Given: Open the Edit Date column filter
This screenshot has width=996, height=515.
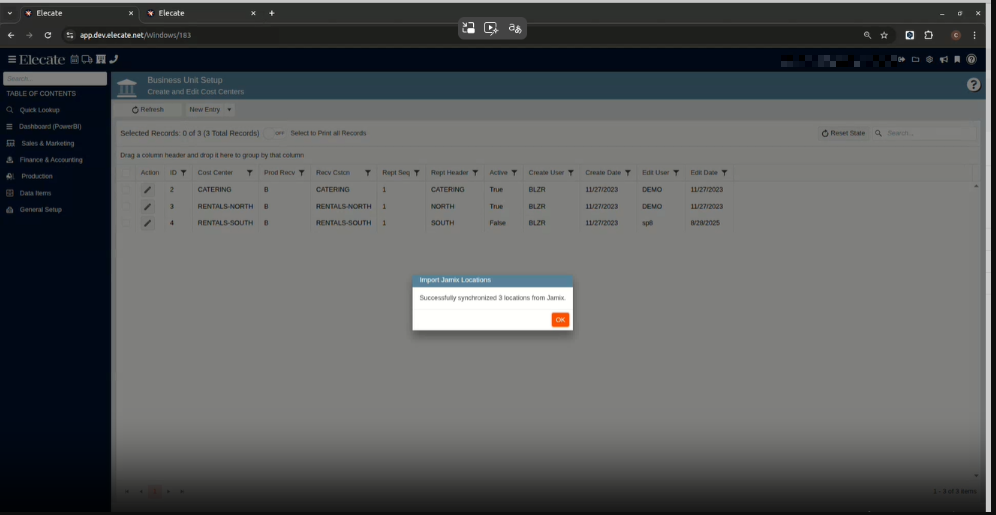Looking at the screenshot, I should [724, 173].
